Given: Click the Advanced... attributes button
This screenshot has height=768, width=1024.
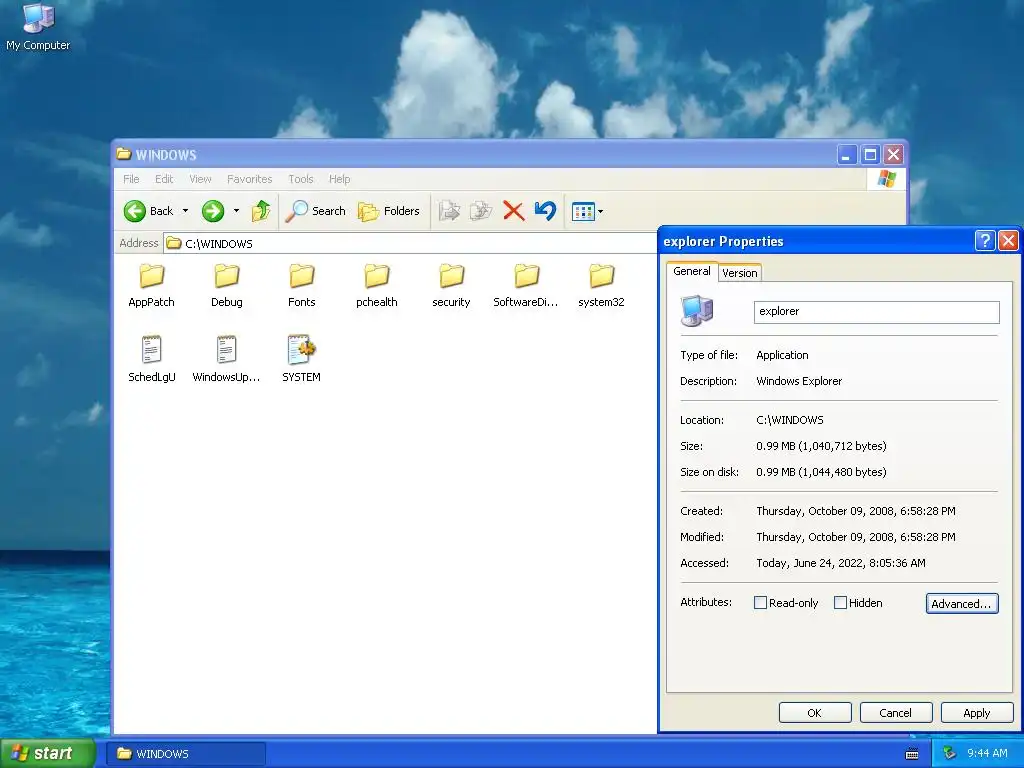Looking at the screenshot, I should (x=962, y=603).
